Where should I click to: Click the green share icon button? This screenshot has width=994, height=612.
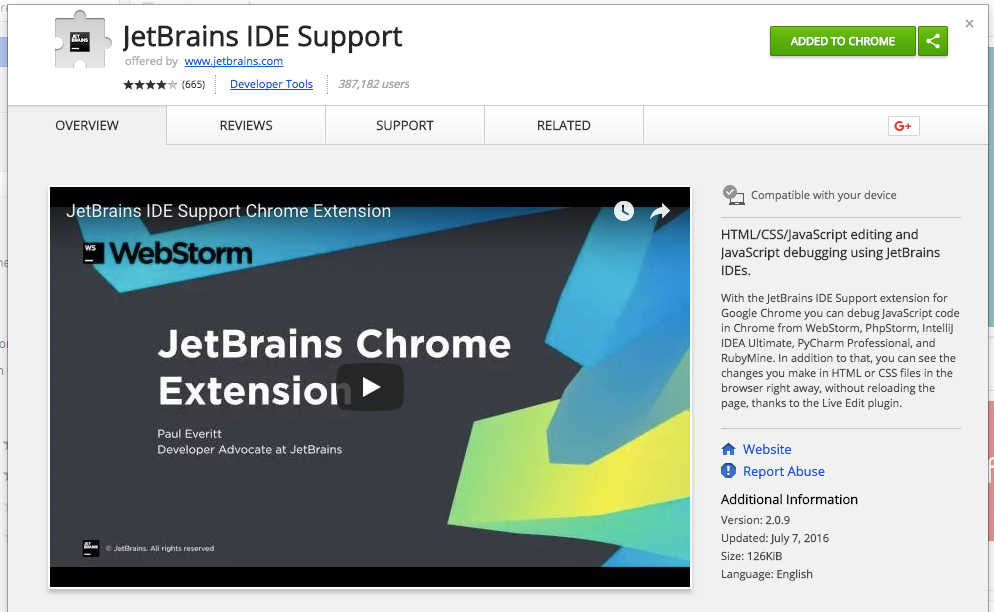tap(933, 41)
